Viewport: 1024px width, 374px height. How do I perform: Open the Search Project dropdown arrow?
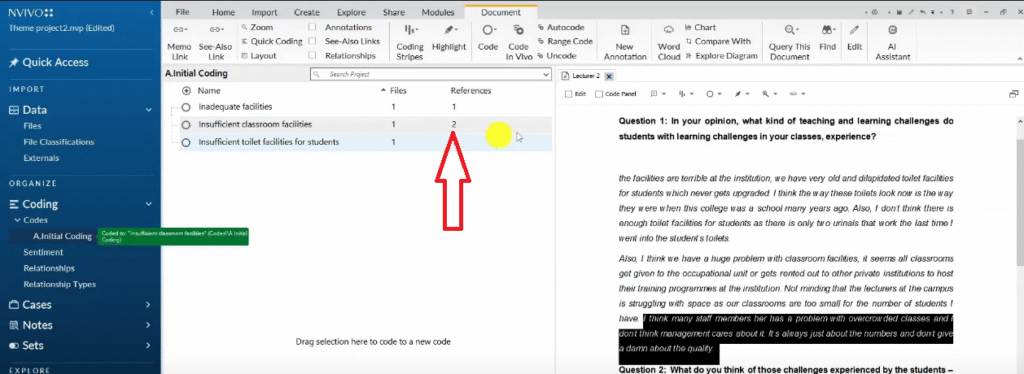click(546, 75)
